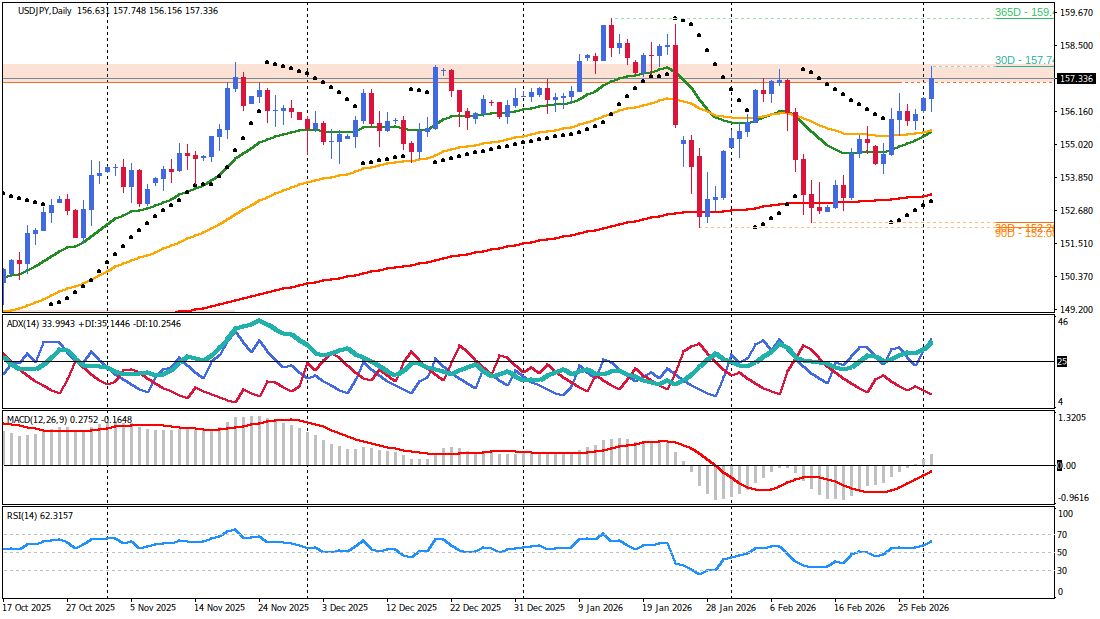The width and height of the screenshot is (1100, 619).
Task: Click the 27 Oct 2025 date label
Action: [x=90, y=608]
